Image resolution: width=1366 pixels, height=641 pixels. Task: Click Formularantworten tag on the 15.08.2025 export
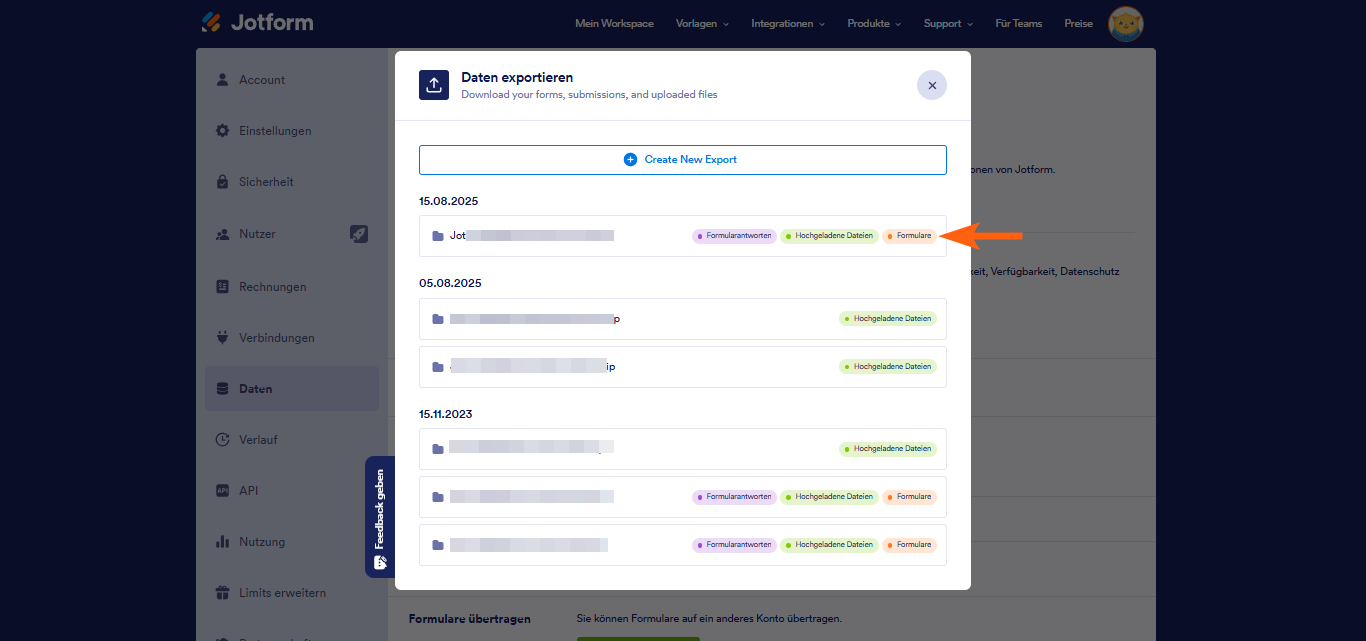(x=734, y=236)
